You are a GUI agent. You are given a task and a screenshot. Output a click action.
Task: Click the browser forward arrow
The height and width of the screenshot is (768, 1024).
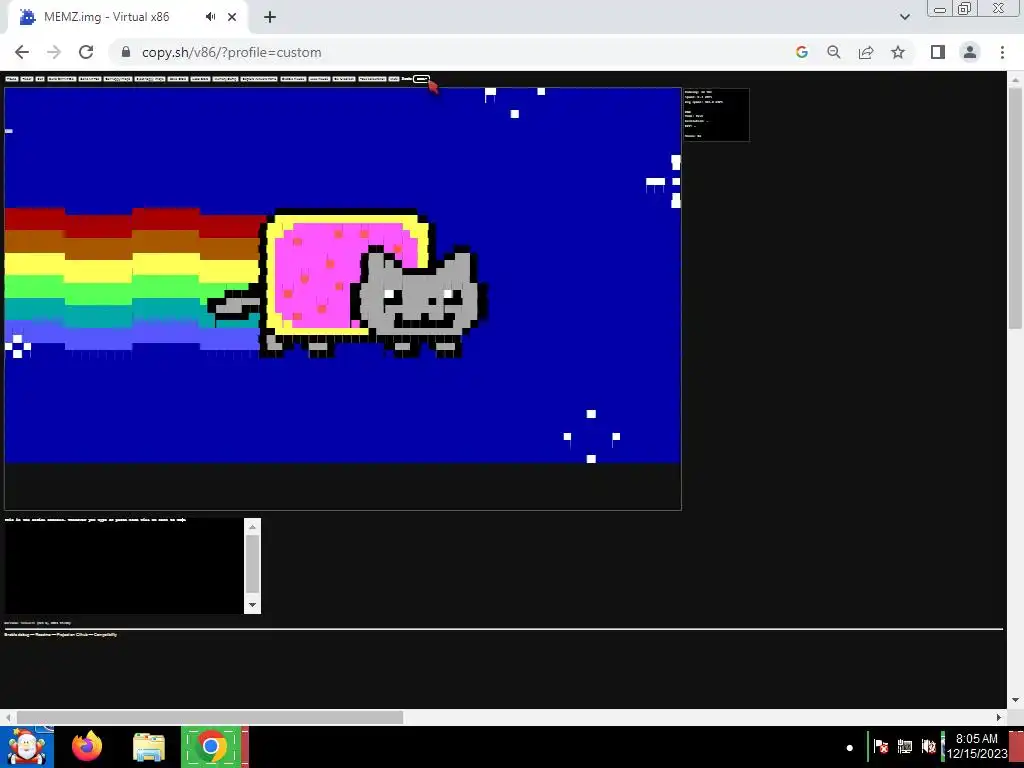(x=54, y=52)
